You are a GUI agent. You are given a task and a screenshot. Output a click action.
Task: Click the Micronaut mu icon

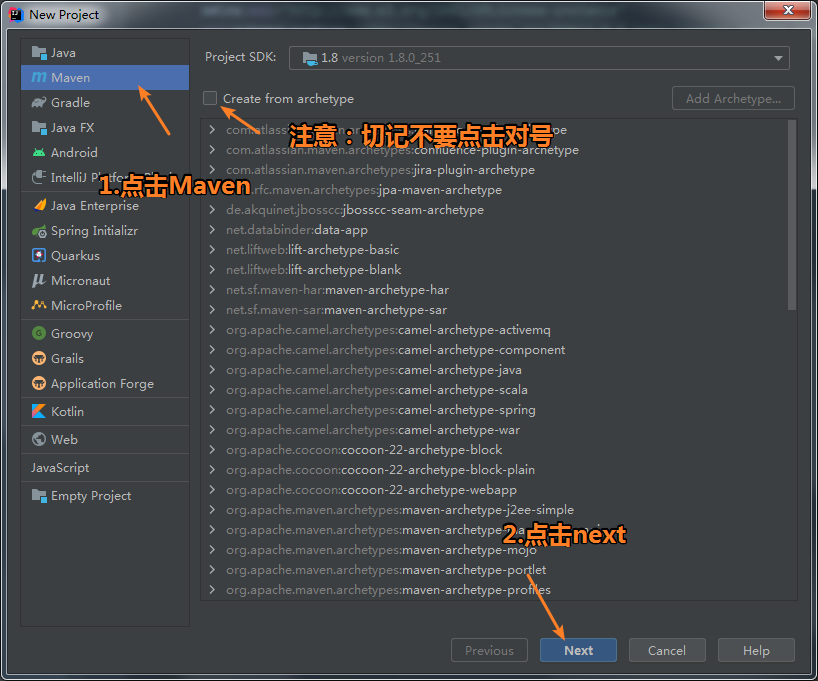tap(39, 281)
